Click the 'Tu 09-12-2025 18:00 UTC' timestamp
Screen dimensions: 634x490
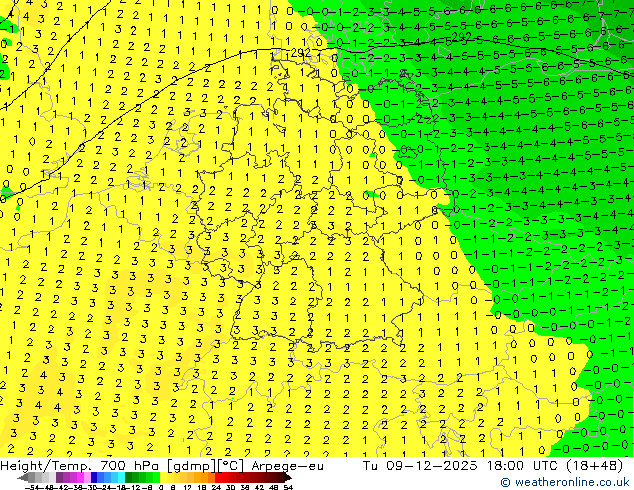(x=461, y=466)
